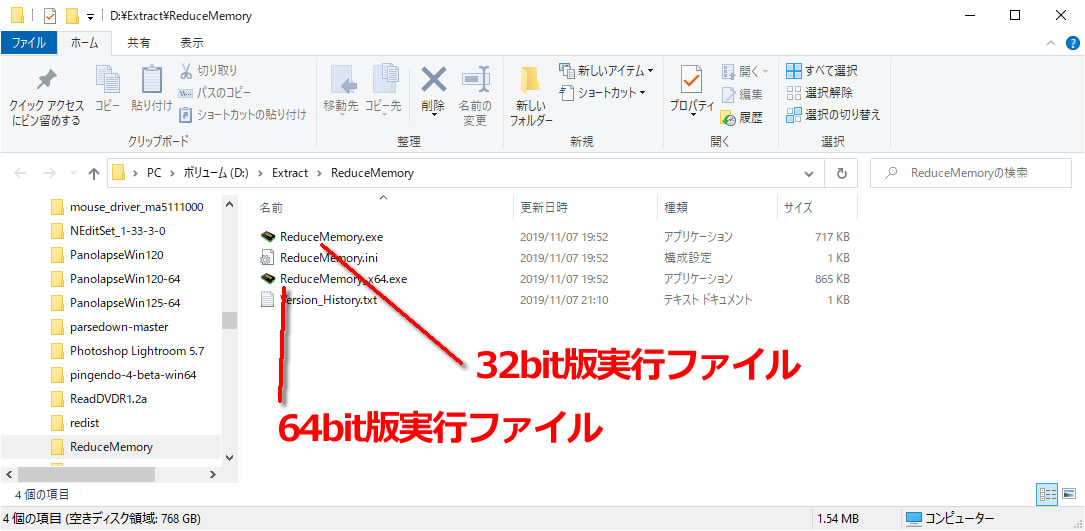
Task: Pin folder to Quick Access
Action: [x=46, y=97]
